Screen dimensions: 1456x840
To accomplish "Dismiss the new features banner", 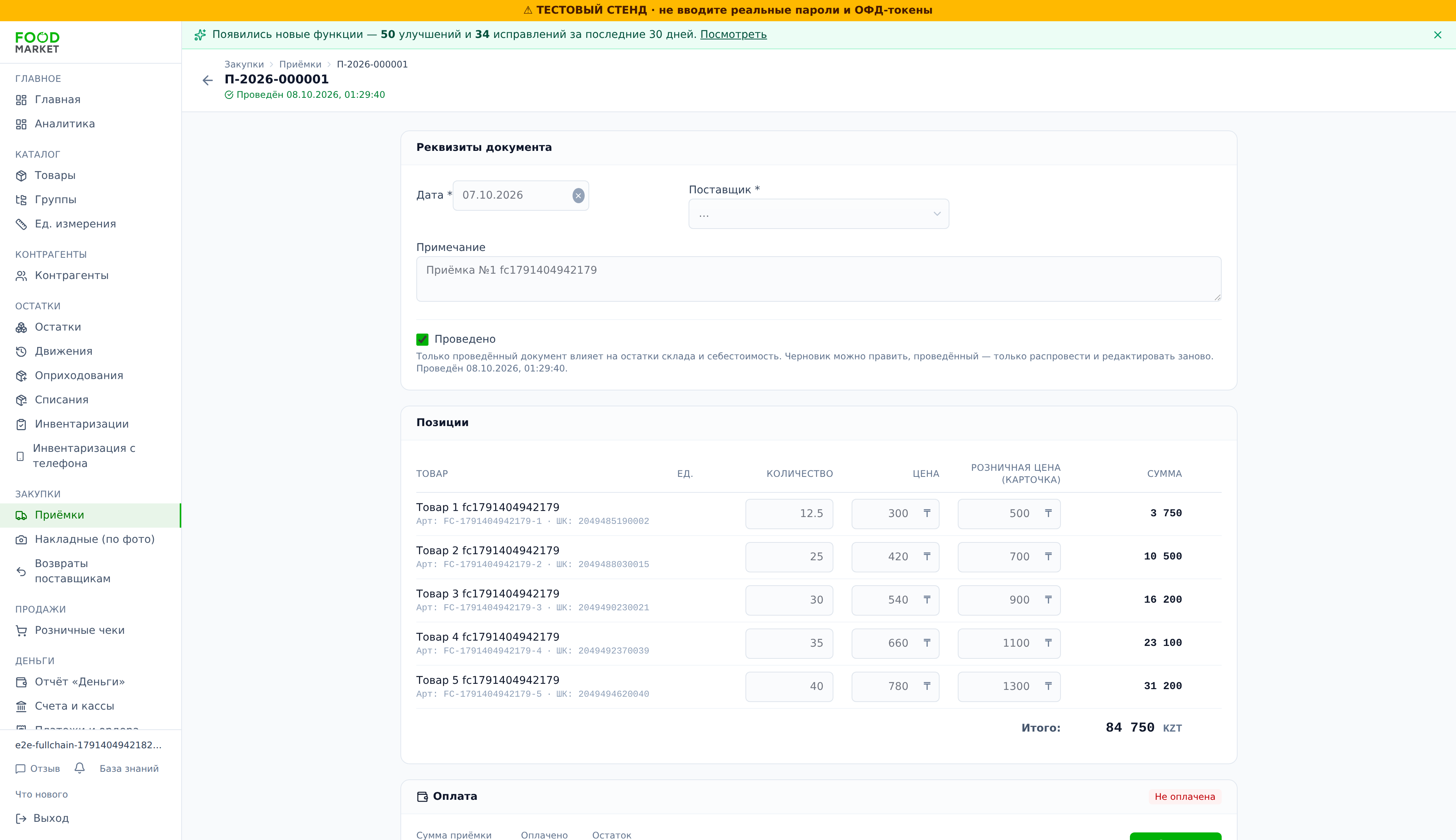I will pyautogui.click(x=1437, y=34).
